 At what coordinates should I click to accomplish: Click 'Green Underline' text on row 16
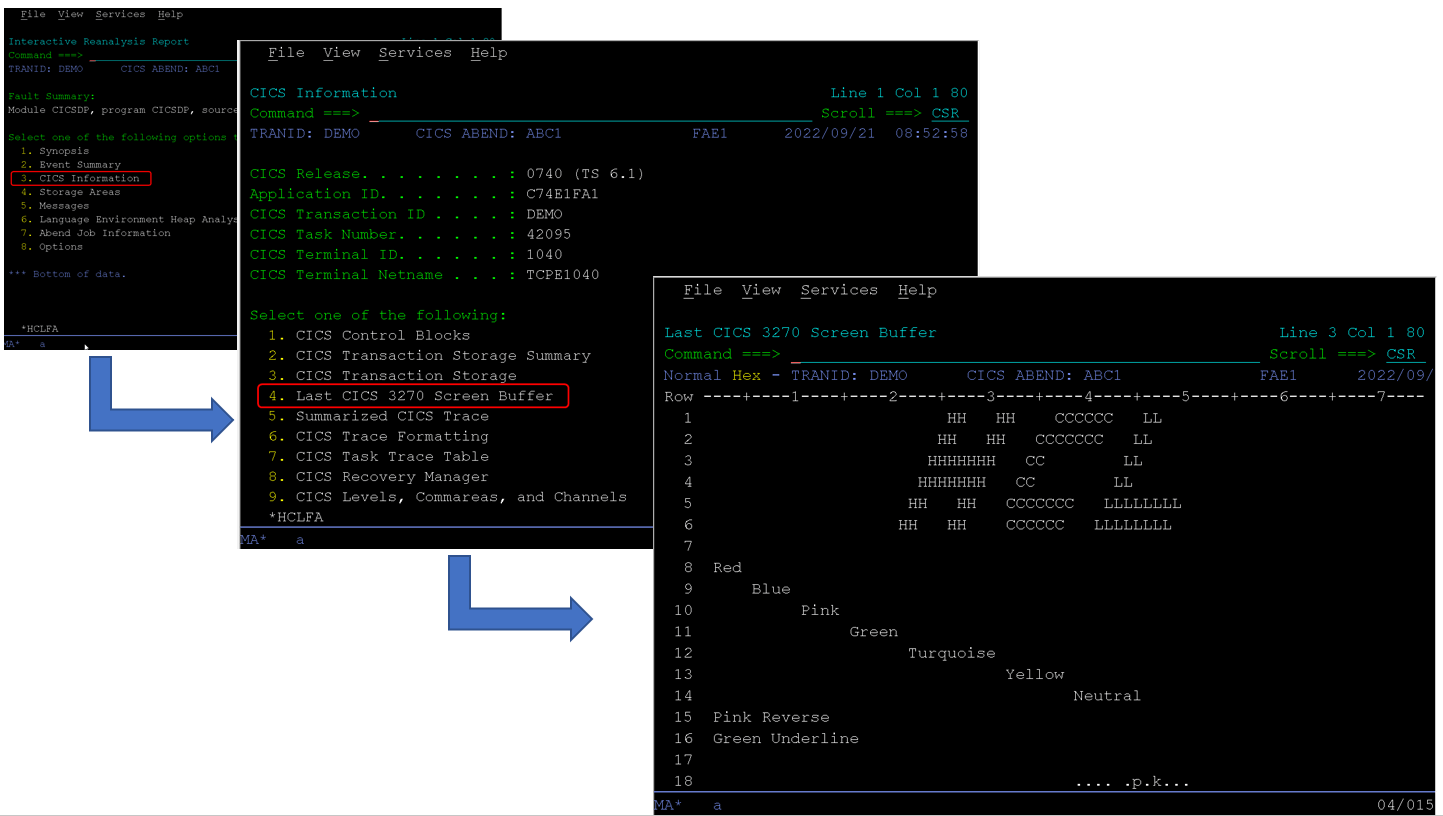(786, 739)
